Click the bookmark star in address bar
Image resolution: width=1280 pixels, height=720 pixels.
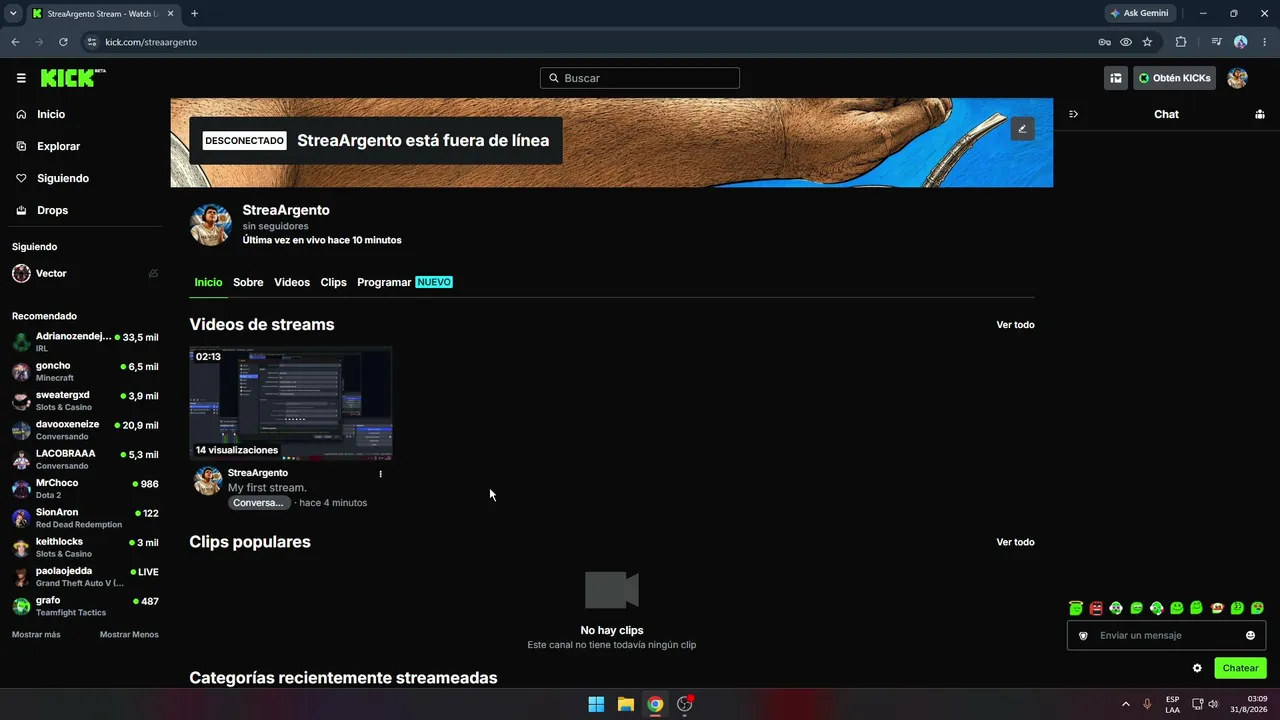1147,42
